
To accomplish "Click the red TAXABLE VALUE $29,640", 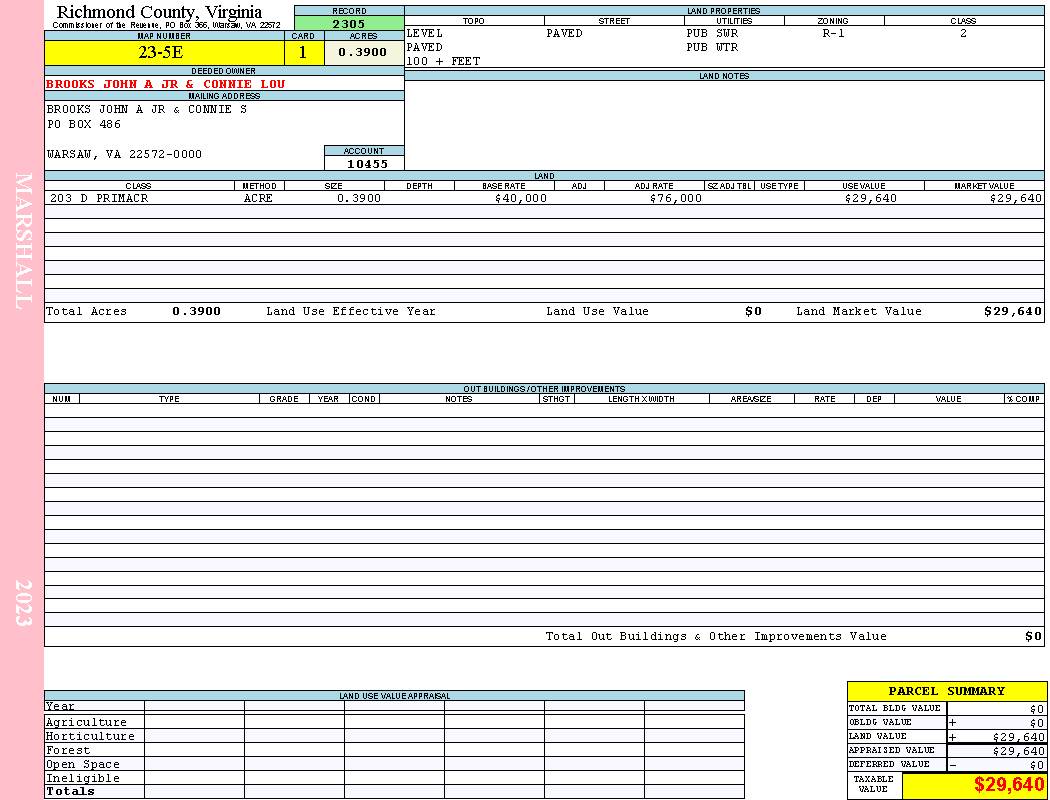I will (1009, 784).
